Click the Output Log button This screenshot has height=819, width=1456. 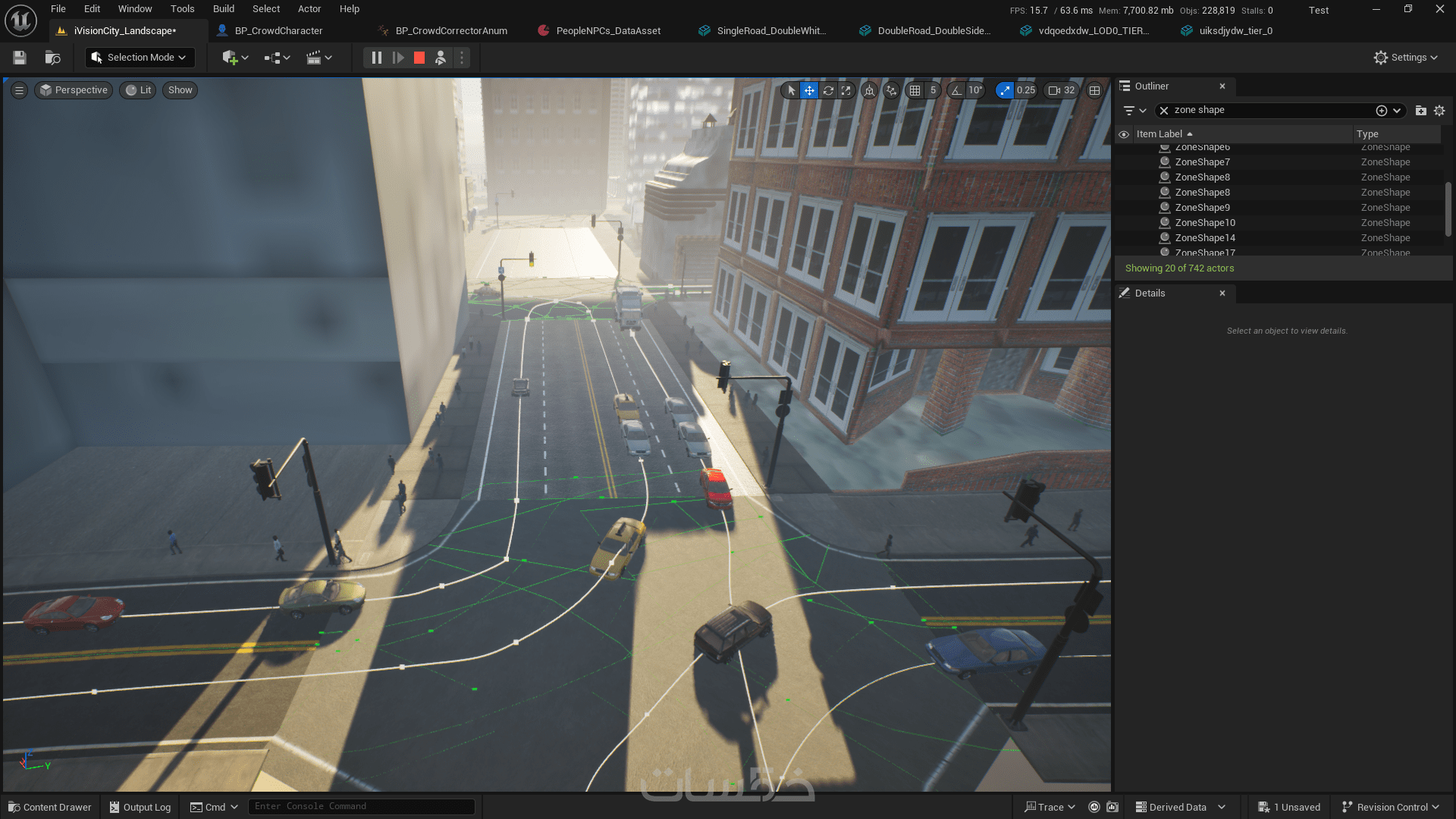click(140, 807)
